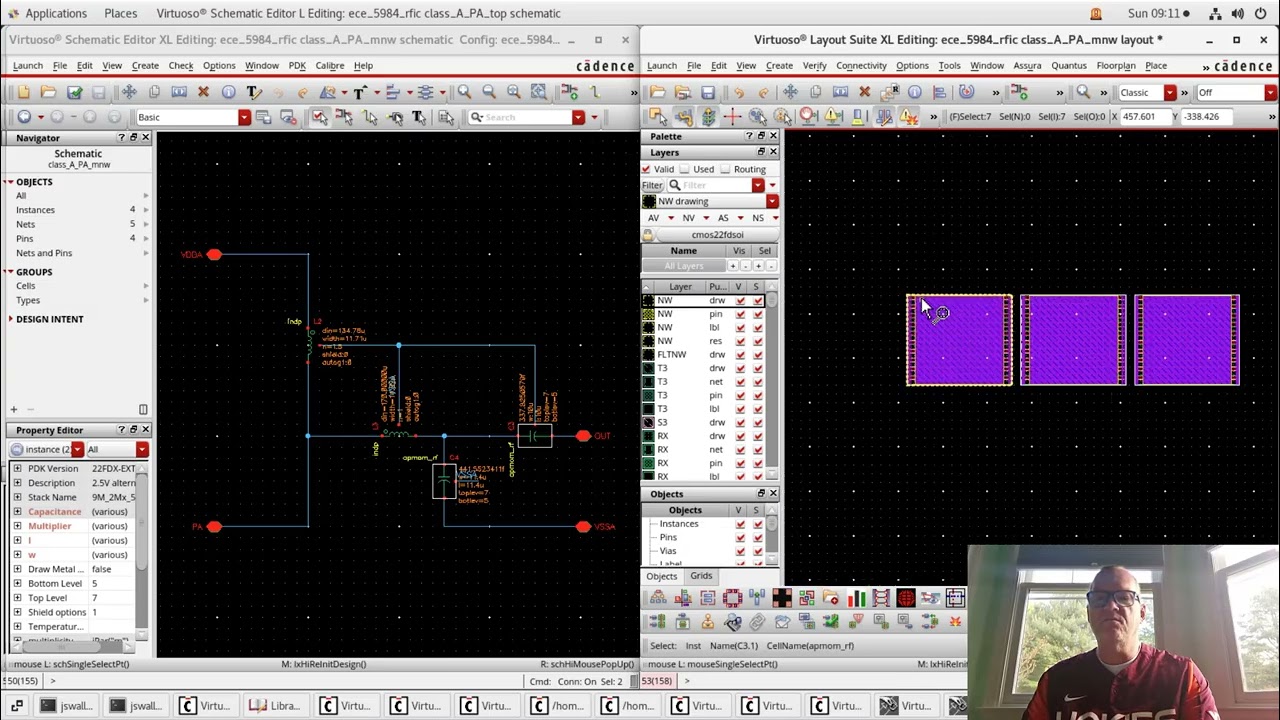Screen dimensions: 1280x720
Task: Click red Delete X in Layout Suite toolbar
Action: tap(865, 92)
